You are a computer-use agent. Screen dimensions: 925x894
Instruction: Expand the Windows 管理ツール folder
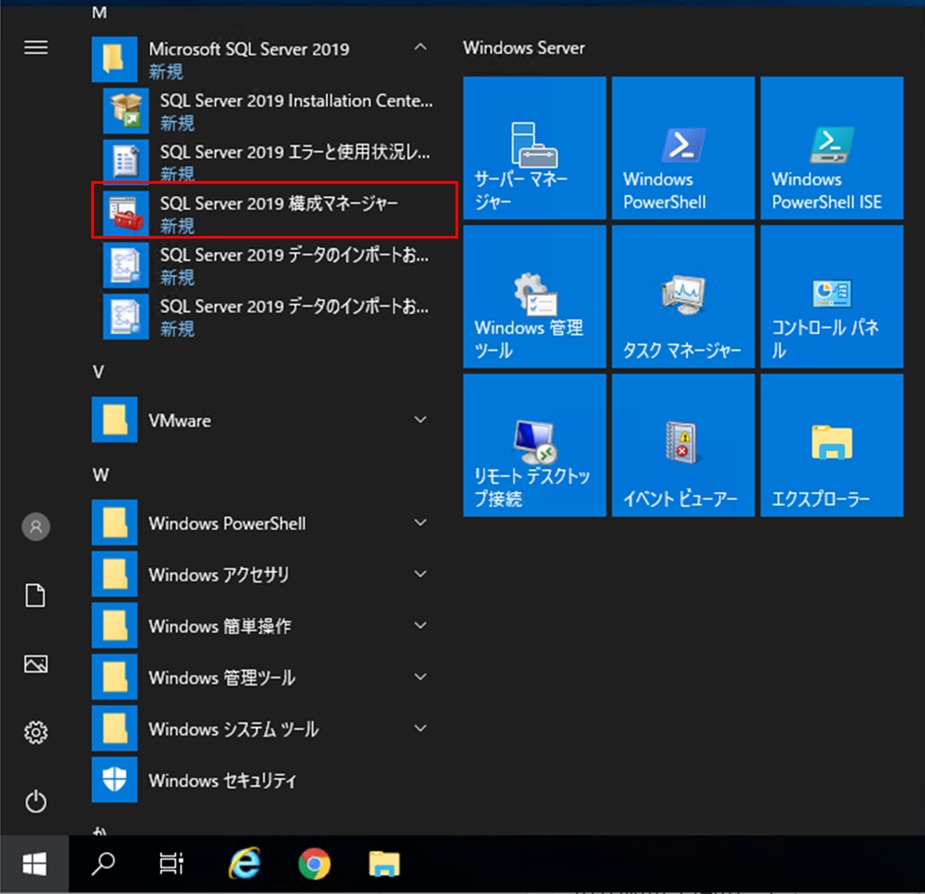pyautogui.click(x=420, y=678)
